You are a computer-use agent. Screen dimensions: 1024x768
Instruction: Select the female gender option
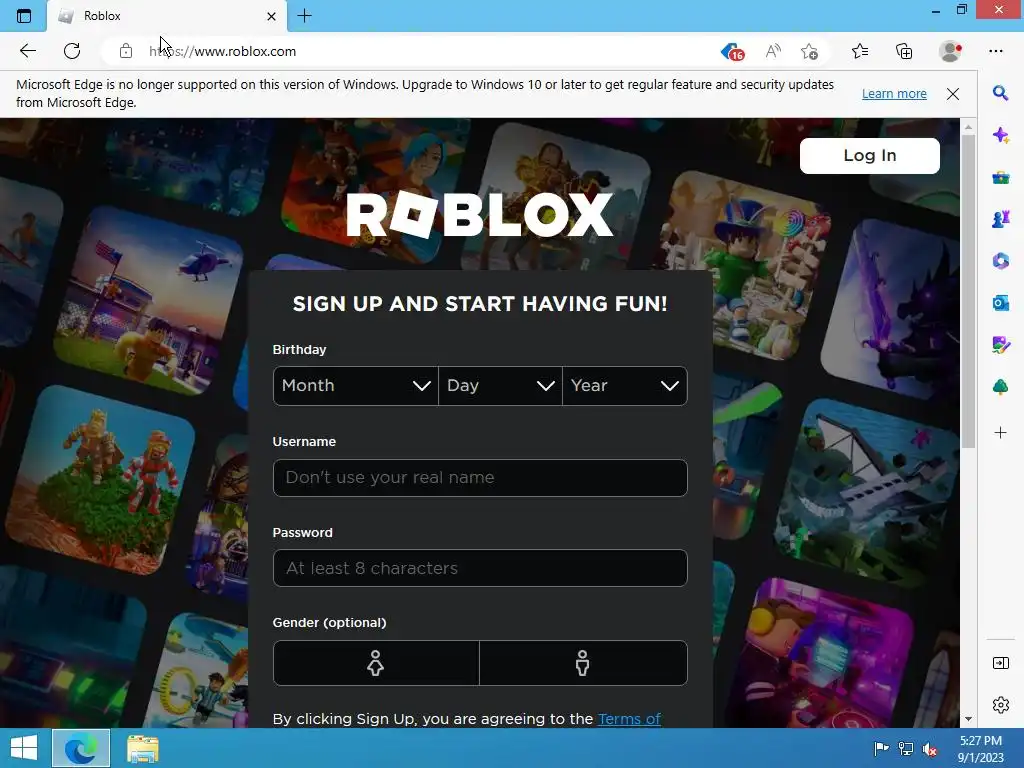[376, 663]
